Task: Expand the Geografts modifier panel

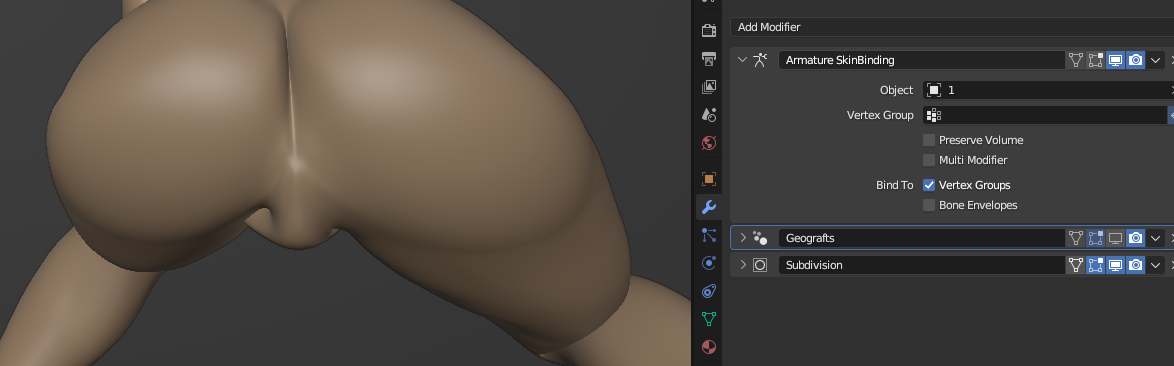Action: (x=743, y=238)
